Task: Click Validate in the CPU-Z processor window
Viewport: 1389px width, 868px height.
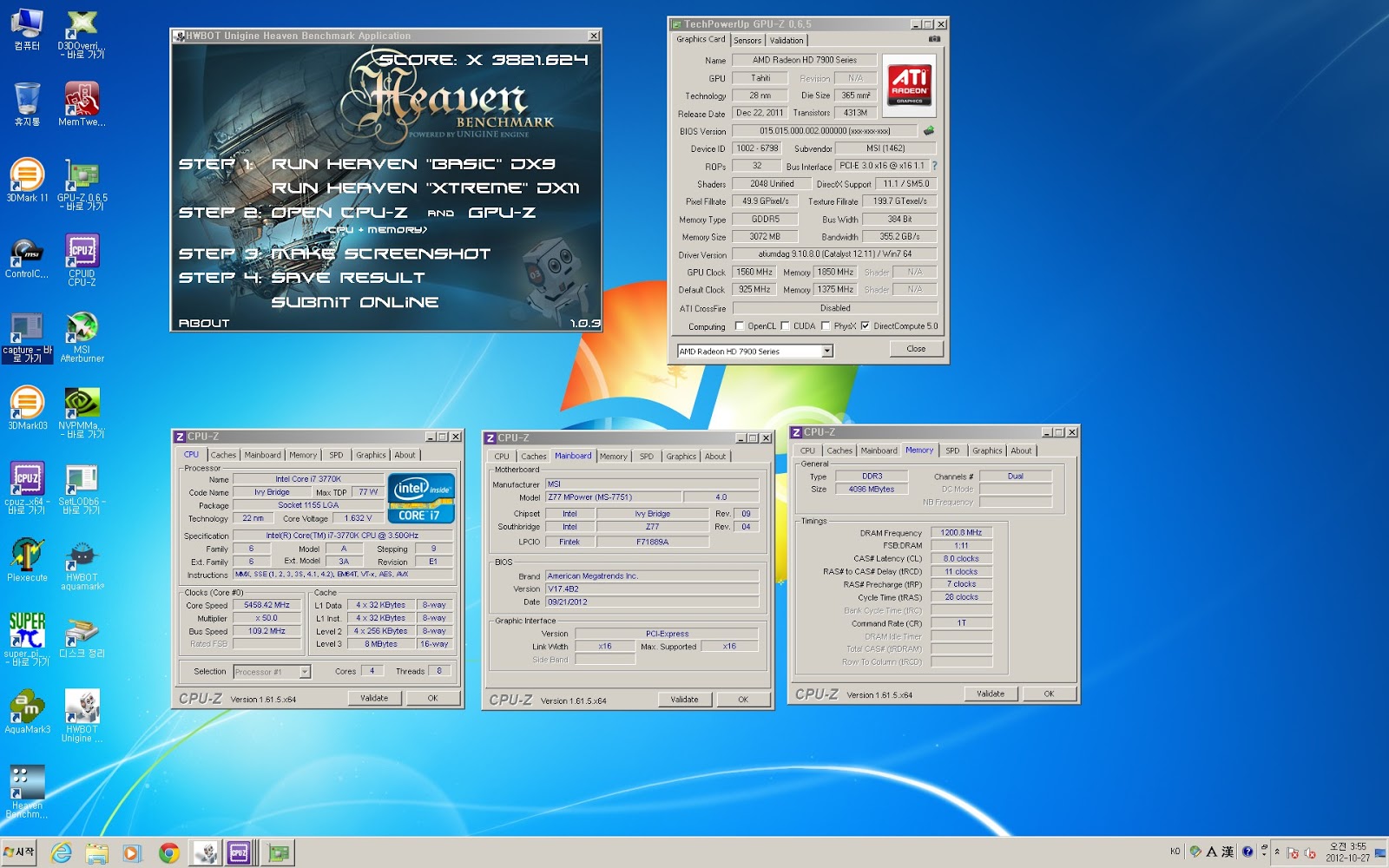Action: pos(374,698)
